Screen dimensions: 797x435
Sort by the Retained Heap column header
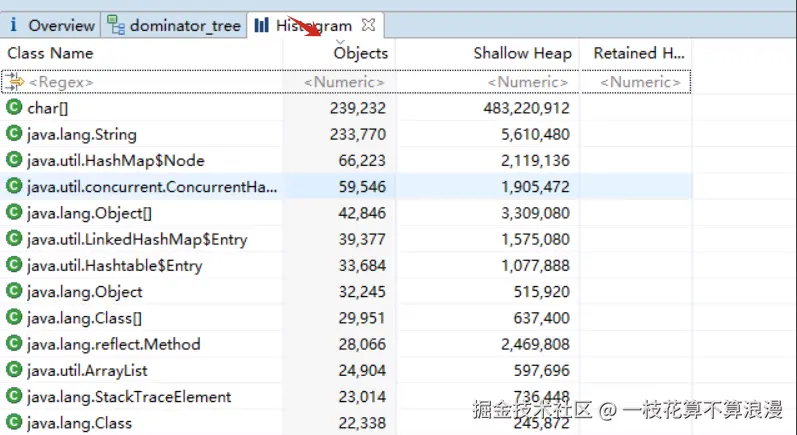tap(639, 53)
